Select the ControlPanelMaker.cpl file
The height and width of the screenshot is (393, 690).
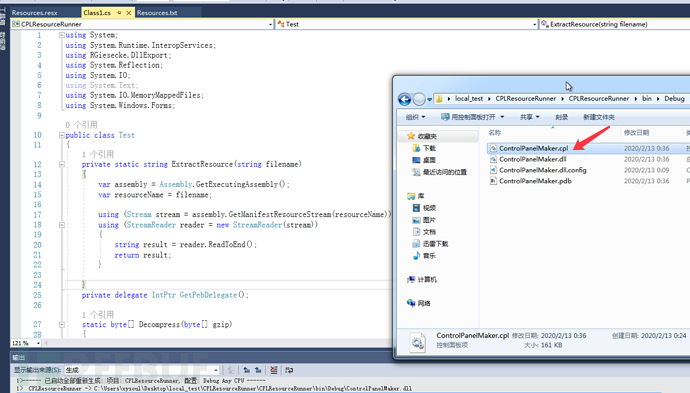click(x=533, y=148)
